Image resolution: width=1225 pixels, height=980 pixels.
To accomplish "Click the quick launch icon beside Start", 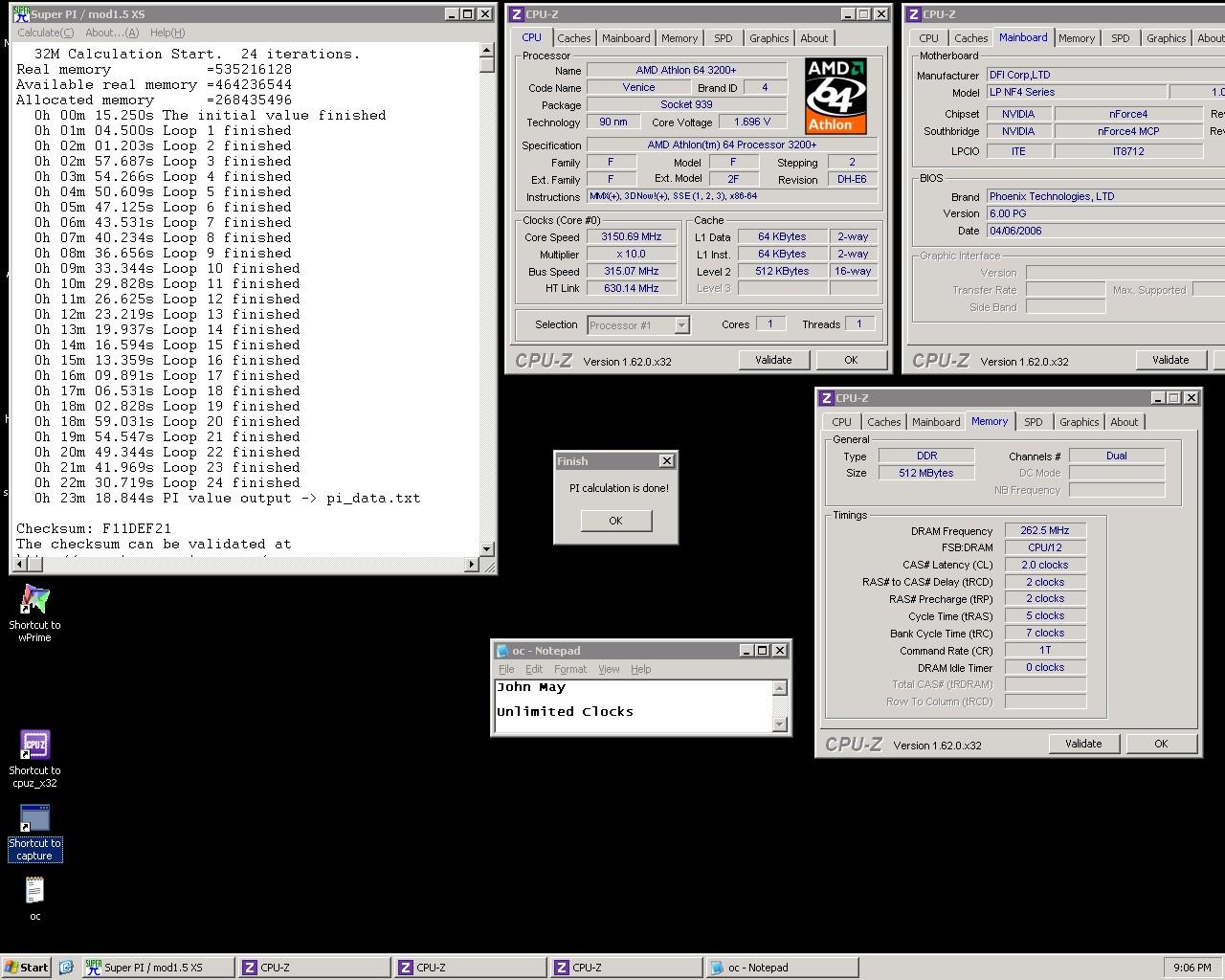I will click(66, 967).
